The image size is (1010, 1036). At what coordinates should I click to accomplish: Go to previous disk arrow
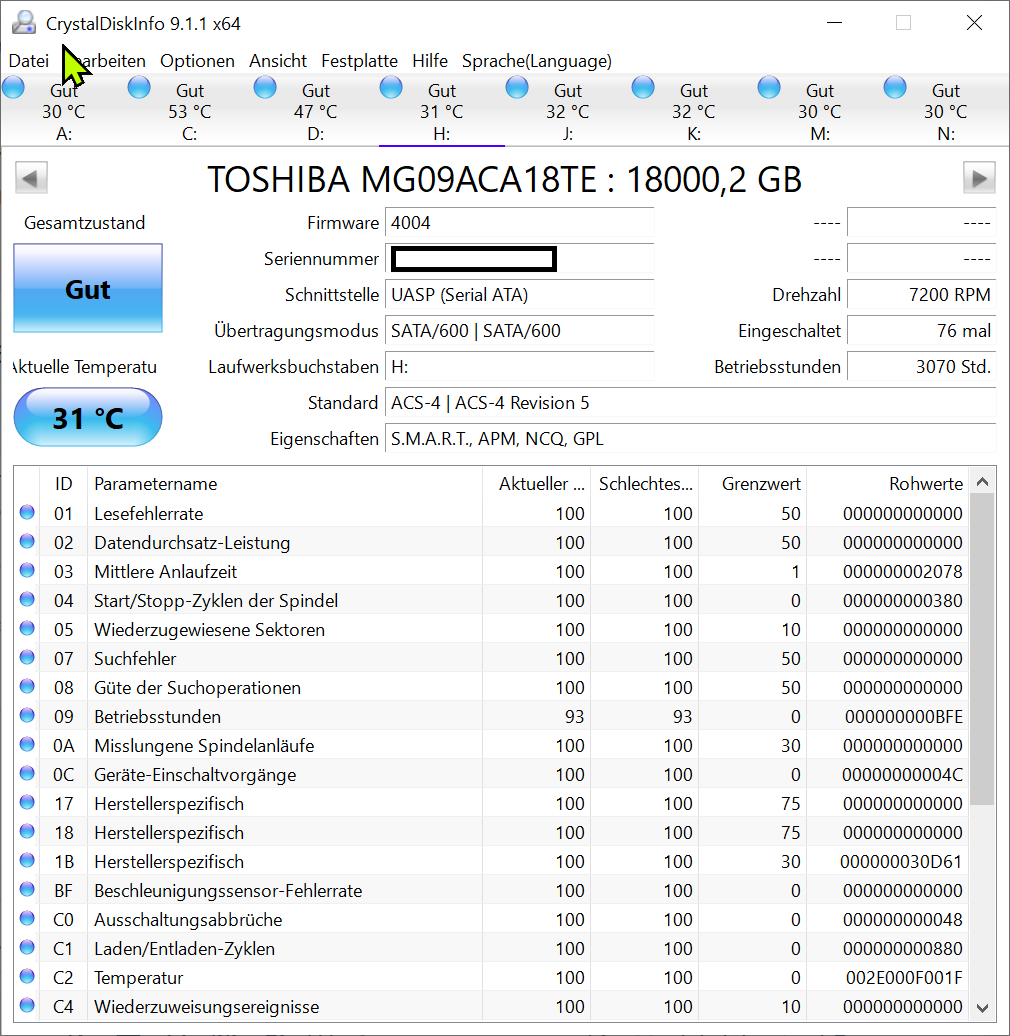click(x=31, y=178)
